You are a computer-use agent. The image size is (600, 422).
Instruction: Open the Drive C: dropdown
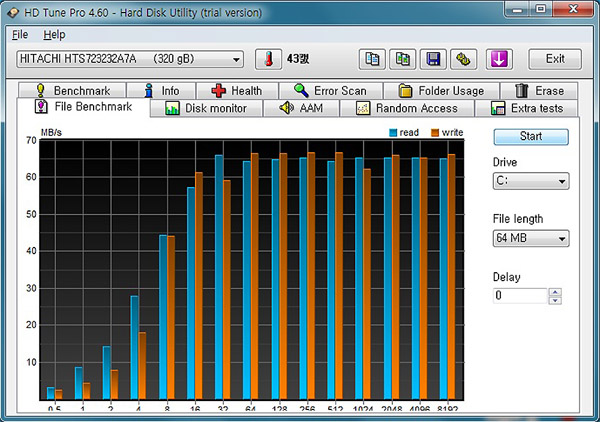[531, 181]
